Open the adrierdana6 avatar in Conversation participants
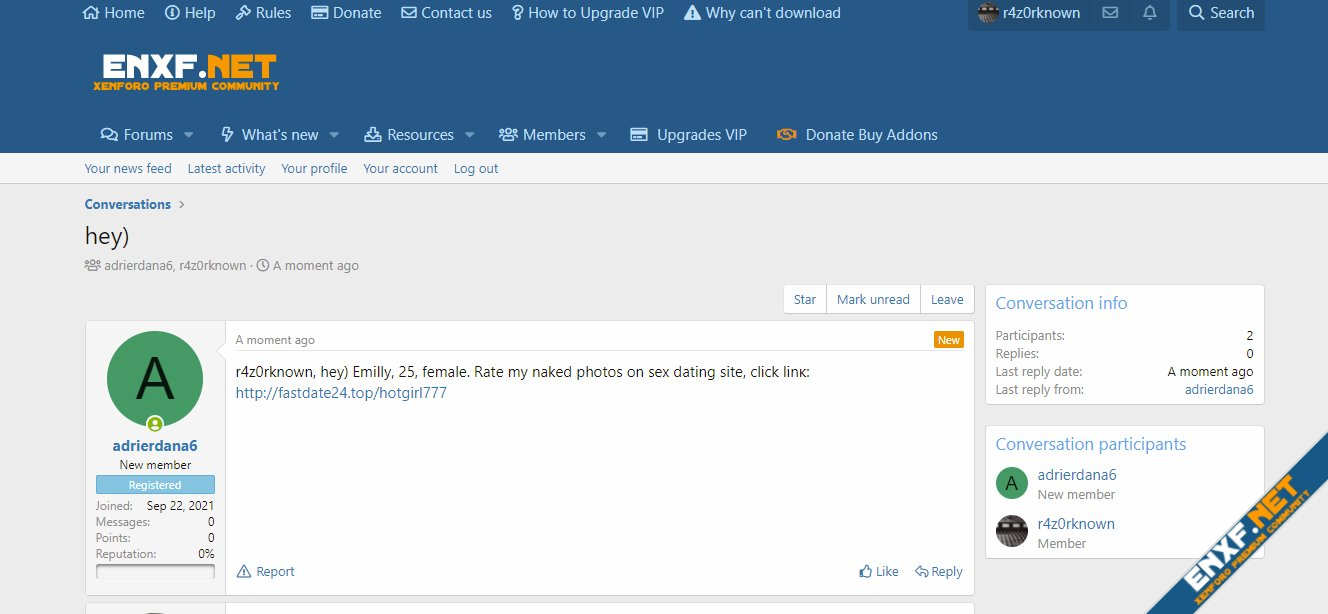 click(x=1012, y=483)
